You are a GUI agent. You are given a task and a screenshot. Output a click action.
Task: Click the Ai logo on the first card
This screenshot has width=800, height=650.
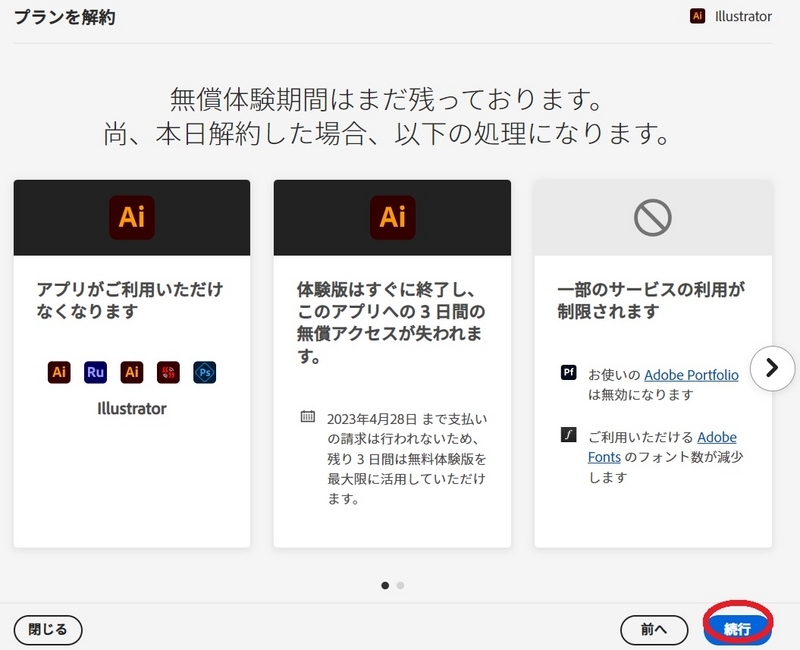(x=131, y=216)
